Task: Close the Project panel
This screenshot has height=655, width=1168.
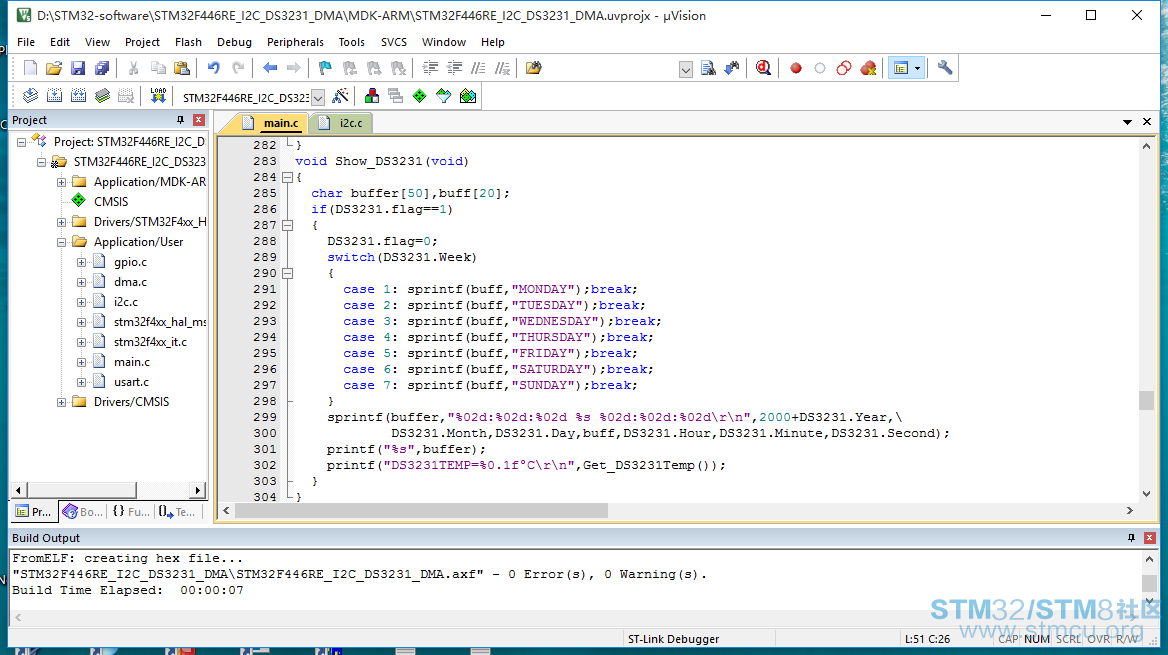Action: (x=198, y=120)
